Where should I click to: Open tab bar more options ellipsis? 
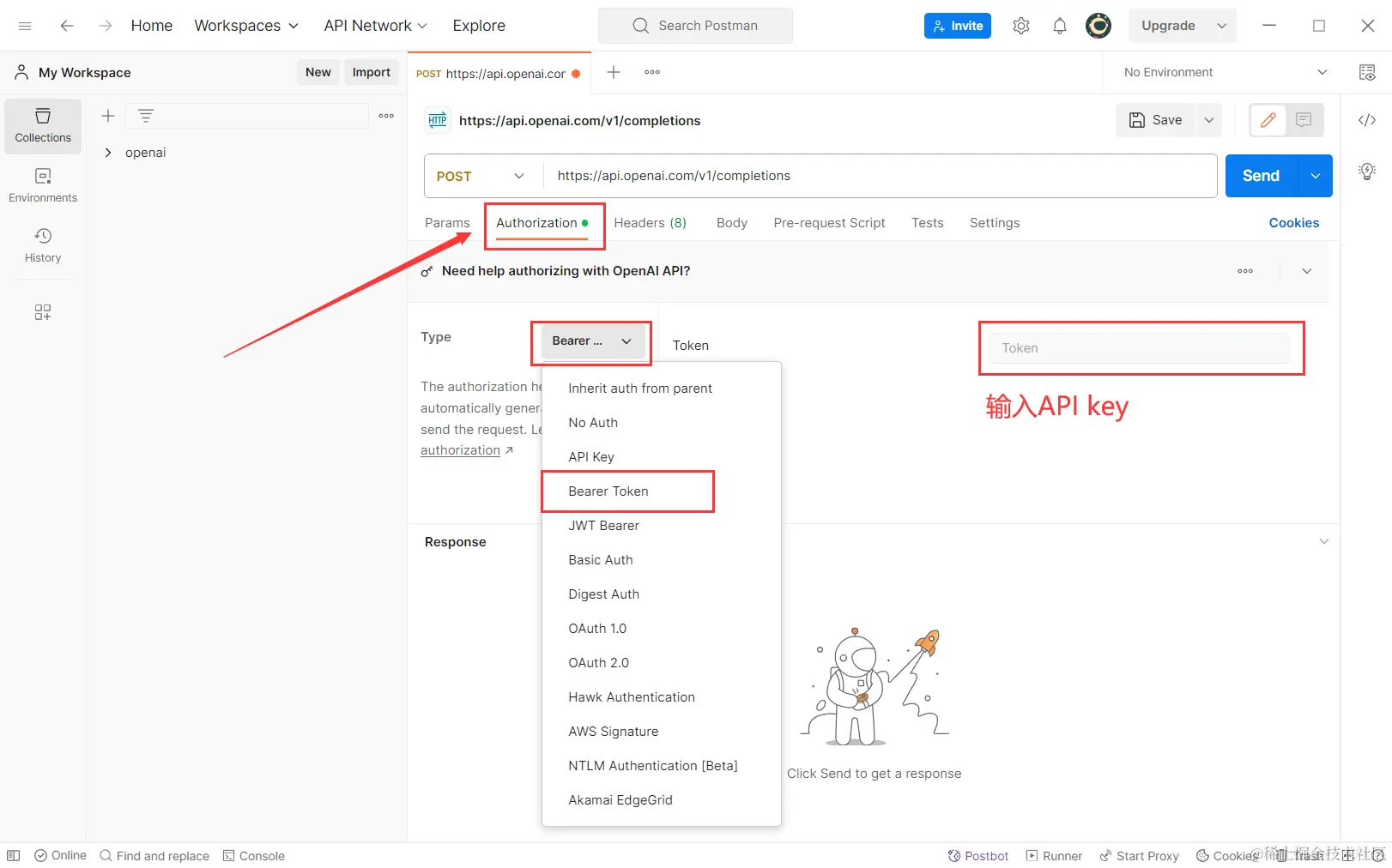tap(652, 72)
